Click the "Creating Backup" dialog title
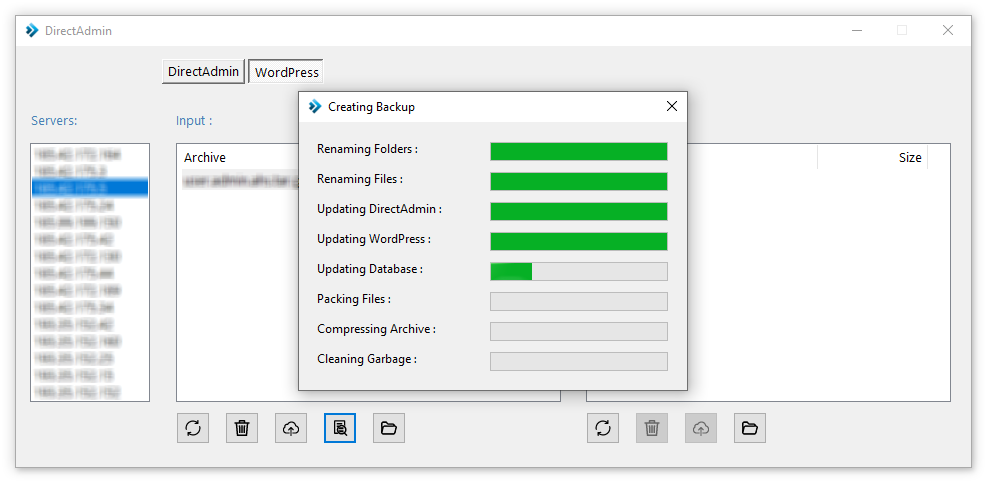This screenshot has height=483, width=987. click(371, 107)
